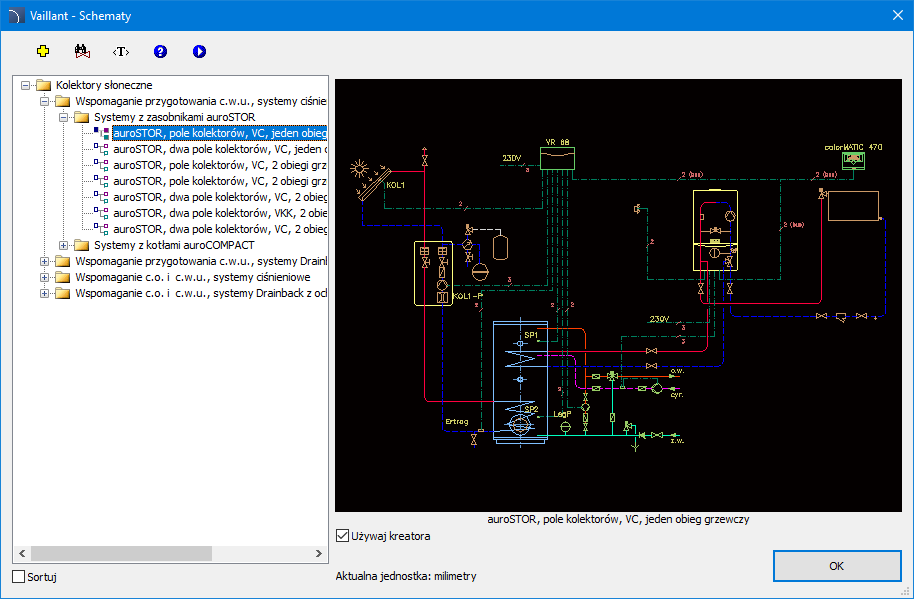The image size is (914, 599).
Task: Expand Wspomaganie c.o. i c.w.u., systemy ciśnieniowe
Action: coord(45,277)
